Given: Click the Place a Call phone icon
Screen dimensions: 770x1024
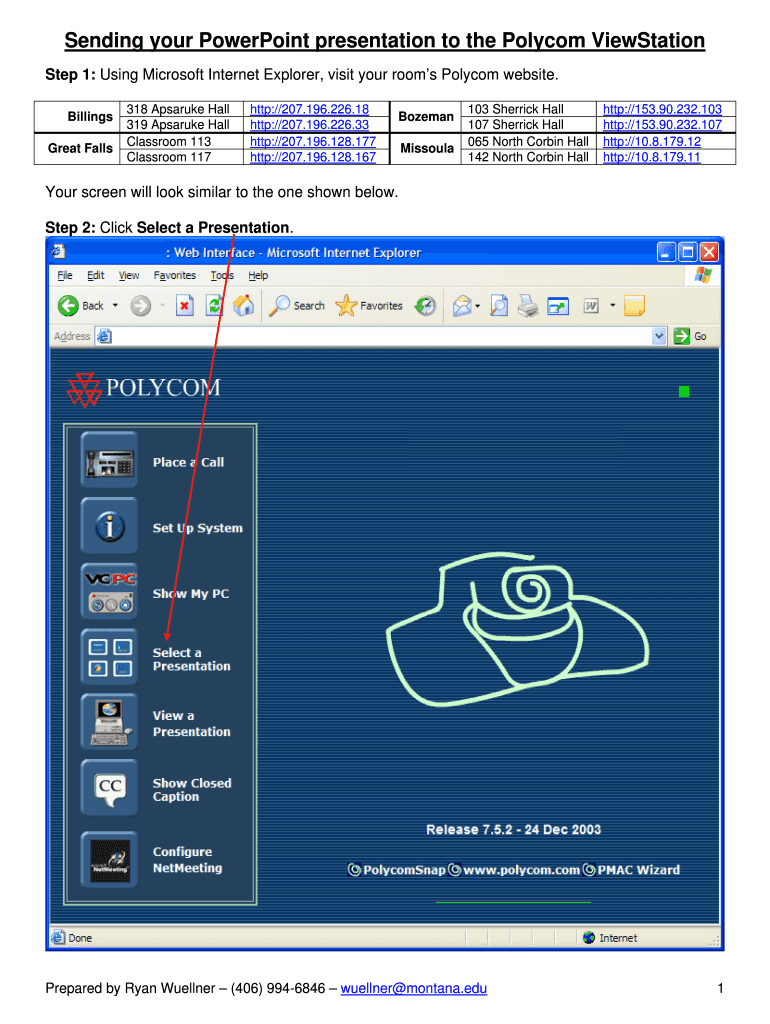Looking at the screenshot, I should coord(109,461).
